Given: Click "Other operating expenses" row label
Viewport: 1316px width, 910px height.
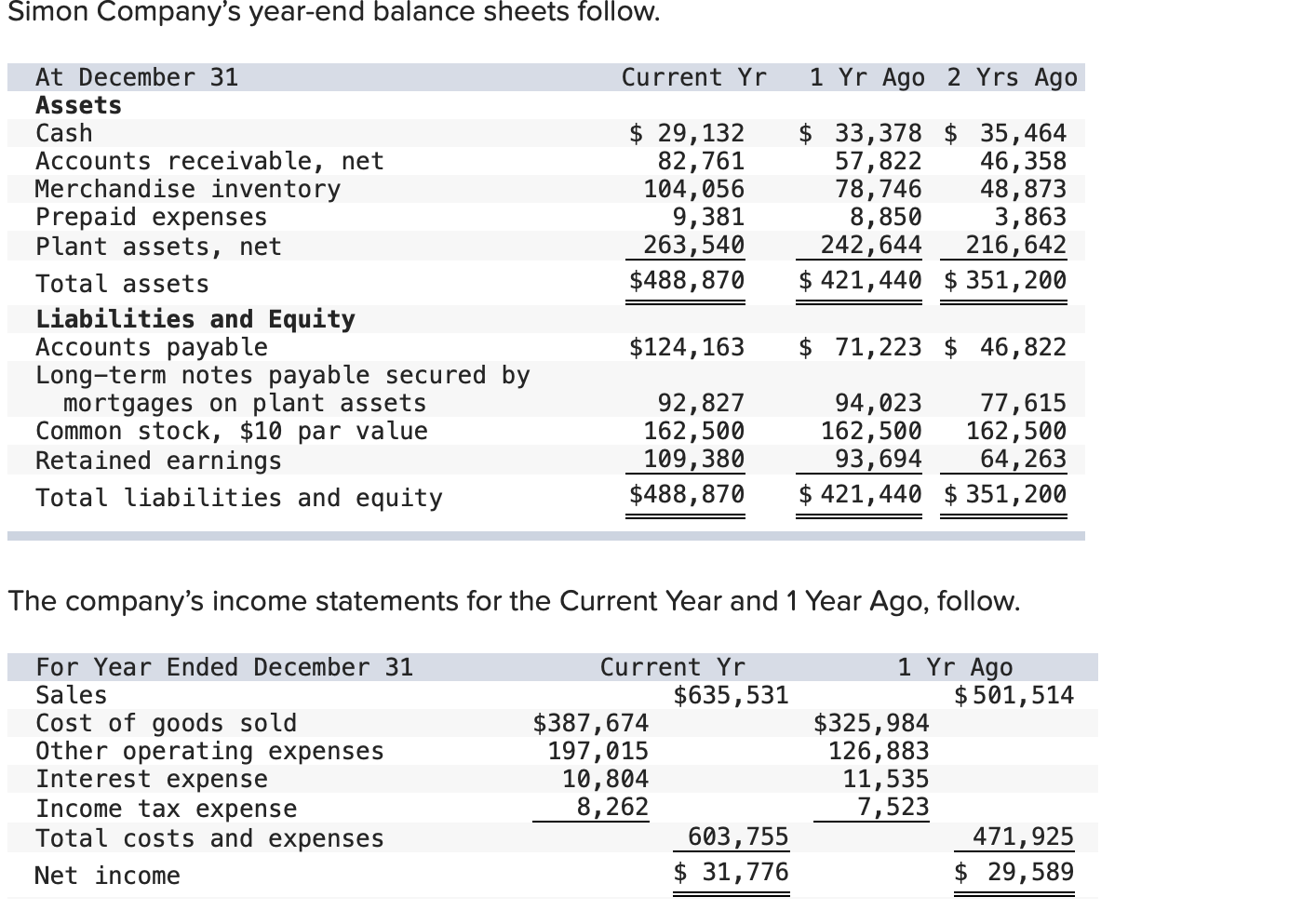Looking at the screenshot, I should 209,751.
